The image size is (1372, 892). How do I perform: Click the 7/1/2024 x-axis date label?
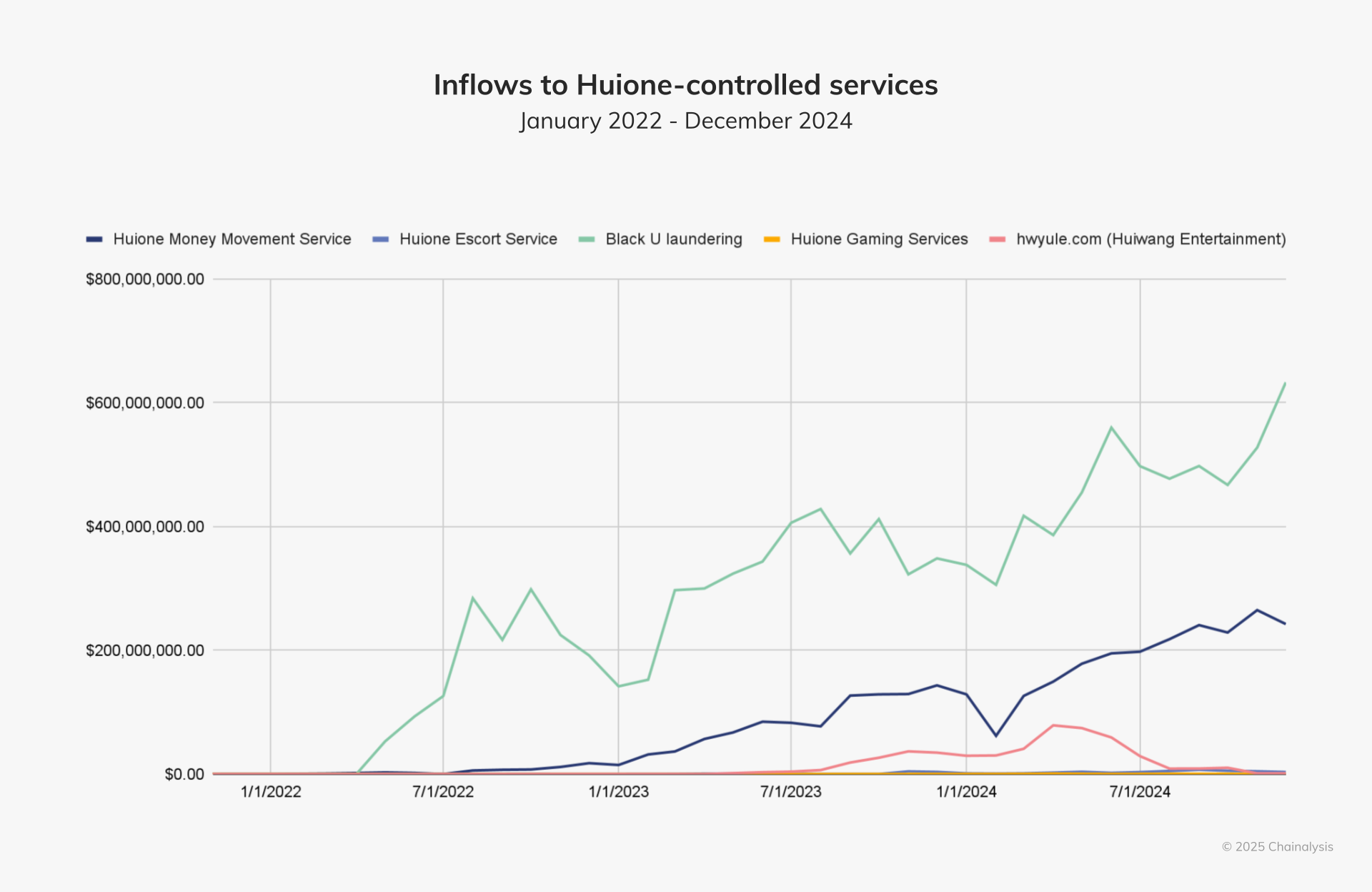(1140, 792)
